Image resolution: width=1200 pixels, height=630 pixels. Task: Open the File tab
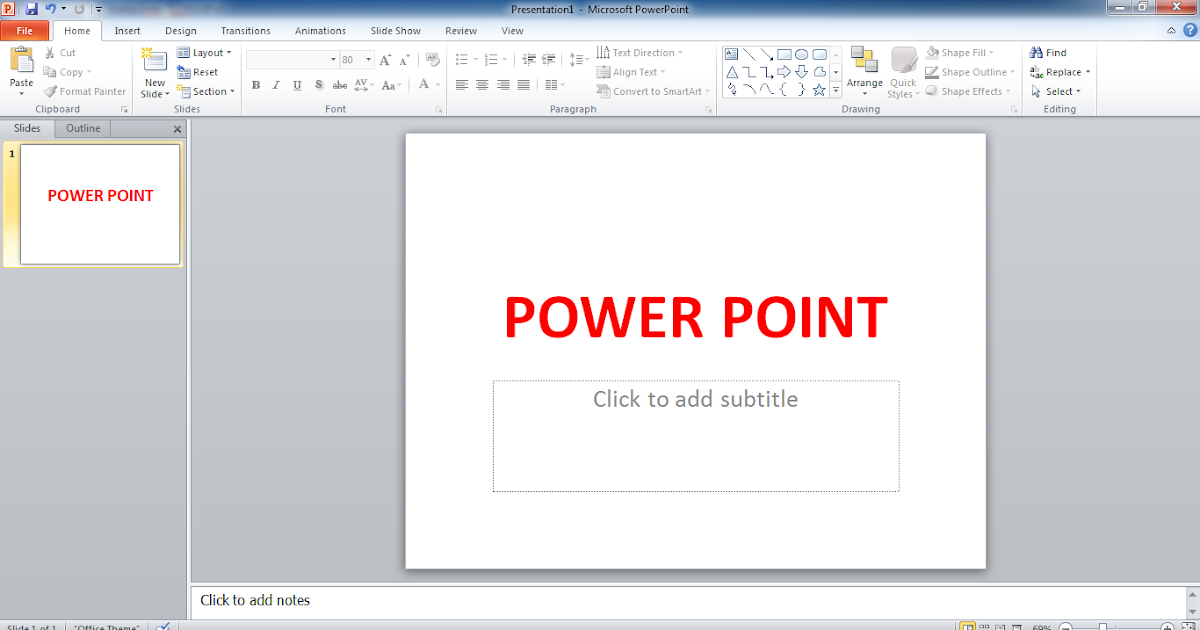[x=25, y=31]
